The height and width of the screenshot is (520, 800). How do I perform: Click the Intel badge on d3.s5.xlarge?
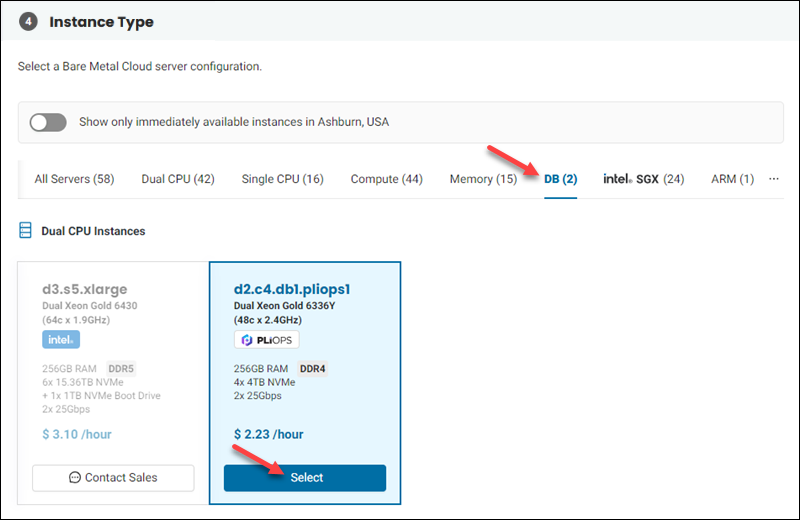(61, 340)
